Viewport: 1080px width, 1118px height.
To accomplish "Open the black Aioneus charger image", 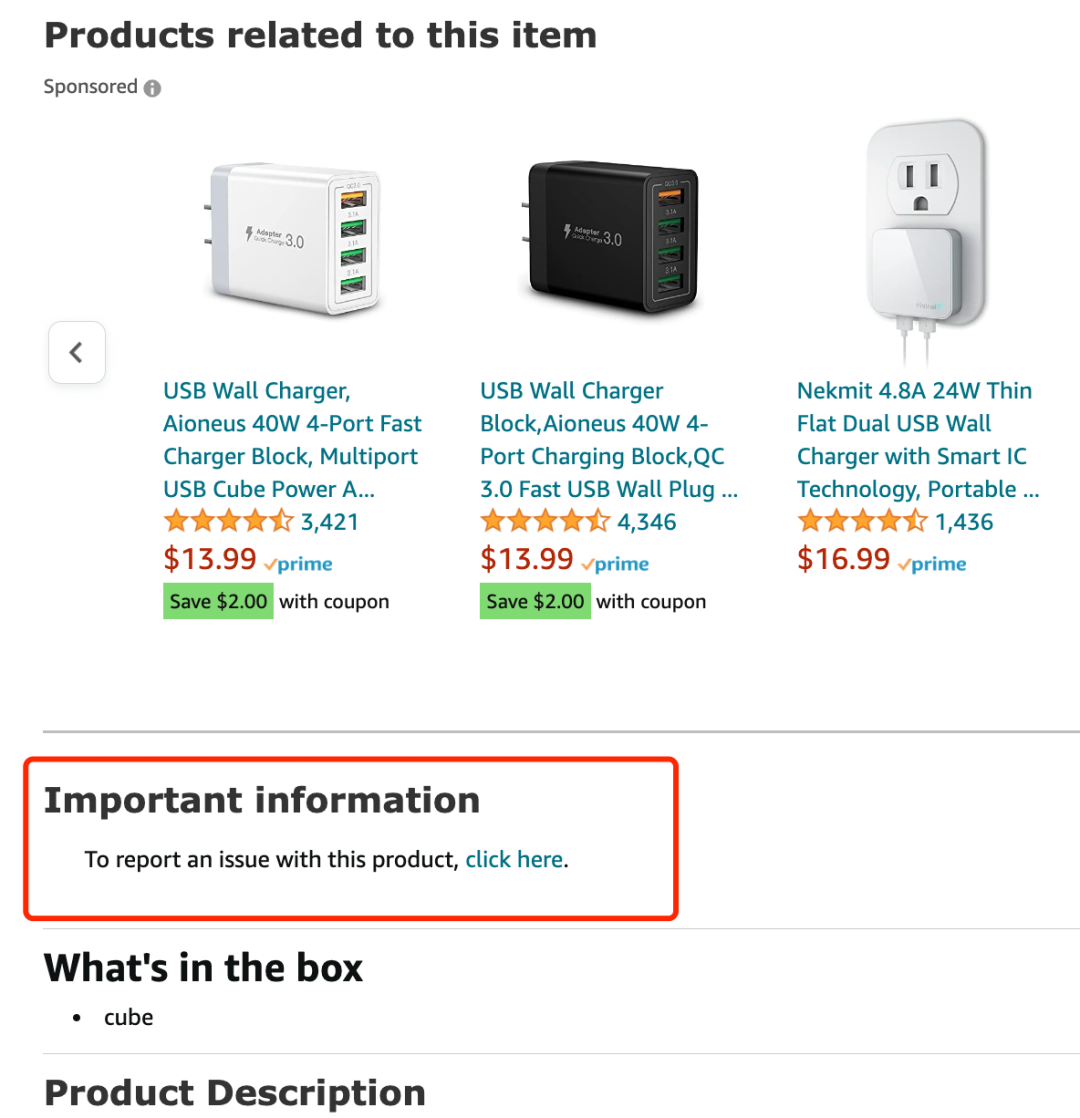I will click(612, 236).
